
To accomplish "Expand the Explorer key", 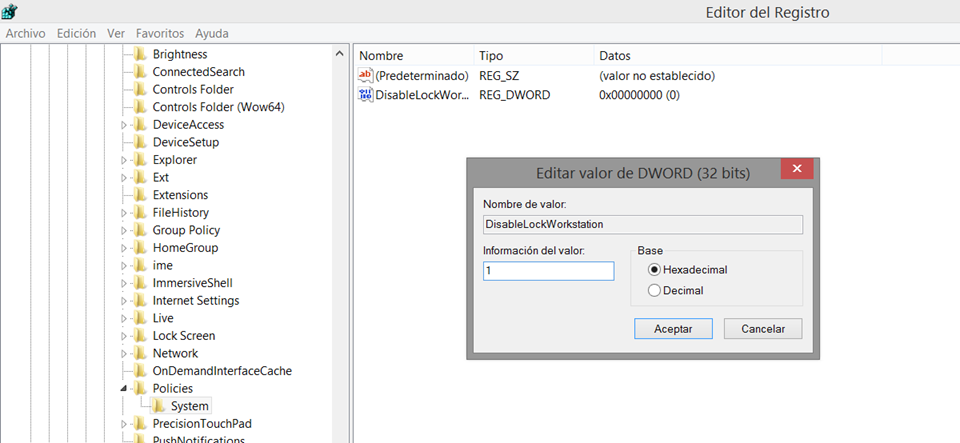I will (124, 161).
